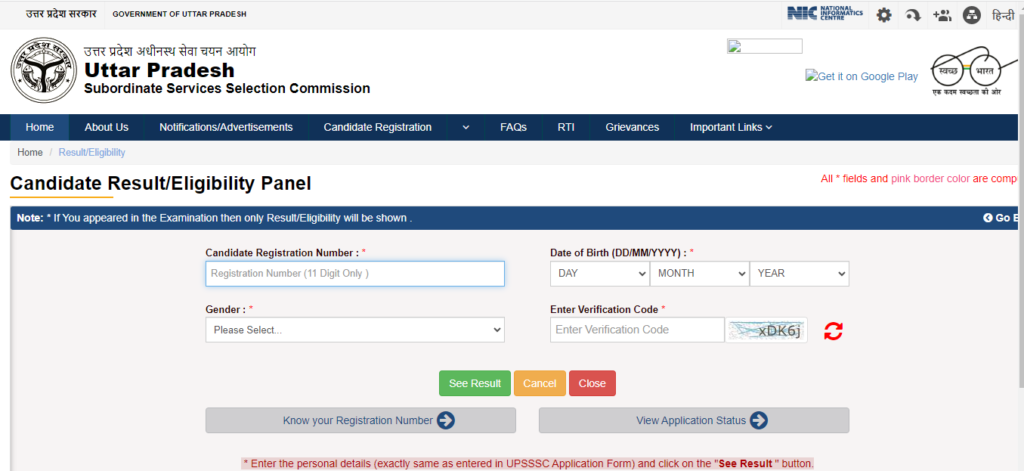Click the settings gear icon in top bar
Screen dimensions: 1024x471
(x=884, y=15)
